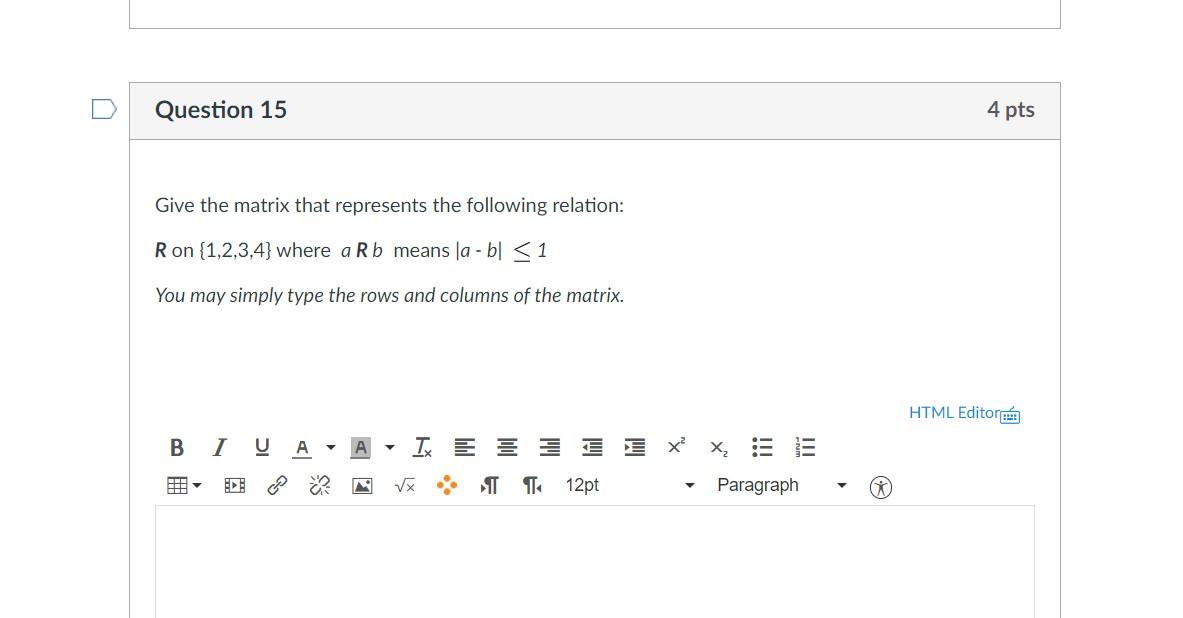Click the text 'Give the matrix that represents'
Image resolution: width=1183 pixels, height=618 pixels.
coord(291,205)
